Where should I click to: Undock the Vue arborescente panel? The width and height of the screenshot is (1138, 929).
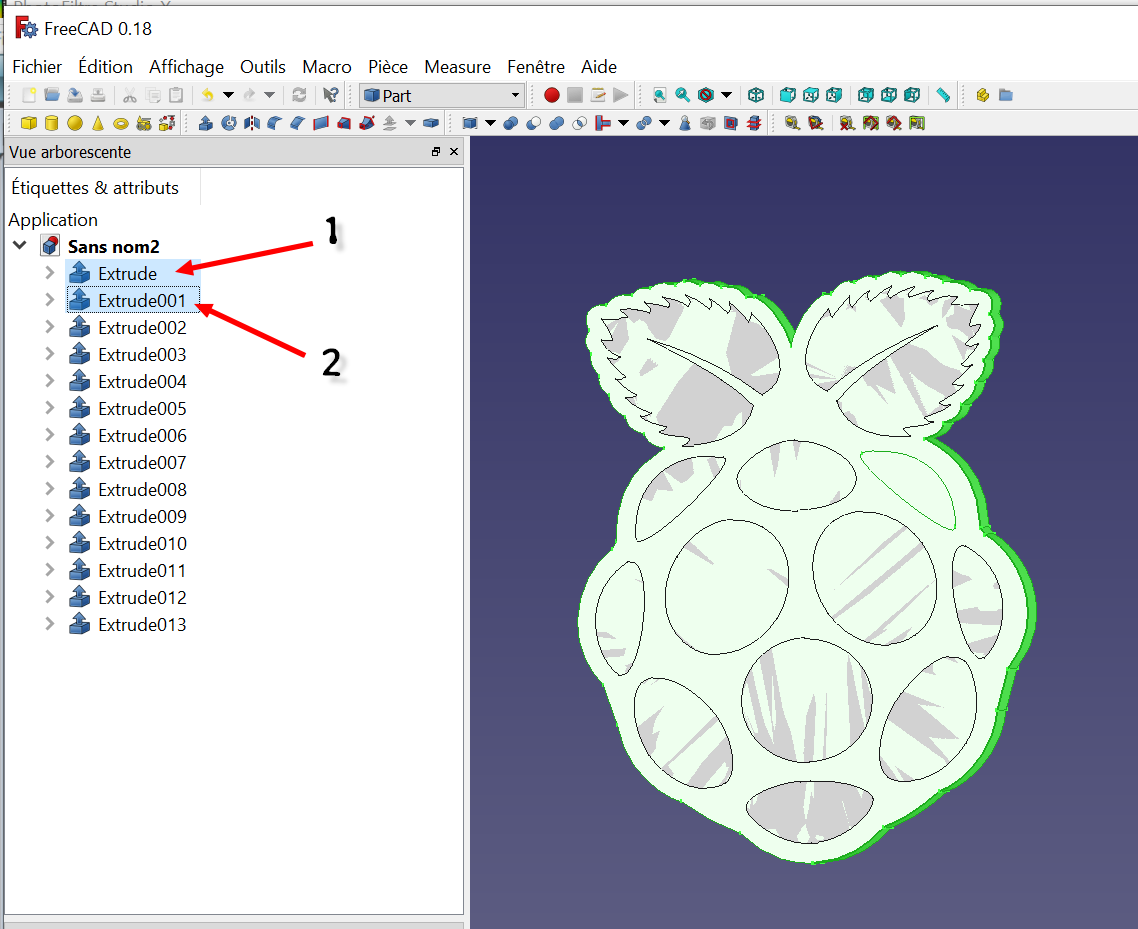pyautogui.click(x=435, y=152)
